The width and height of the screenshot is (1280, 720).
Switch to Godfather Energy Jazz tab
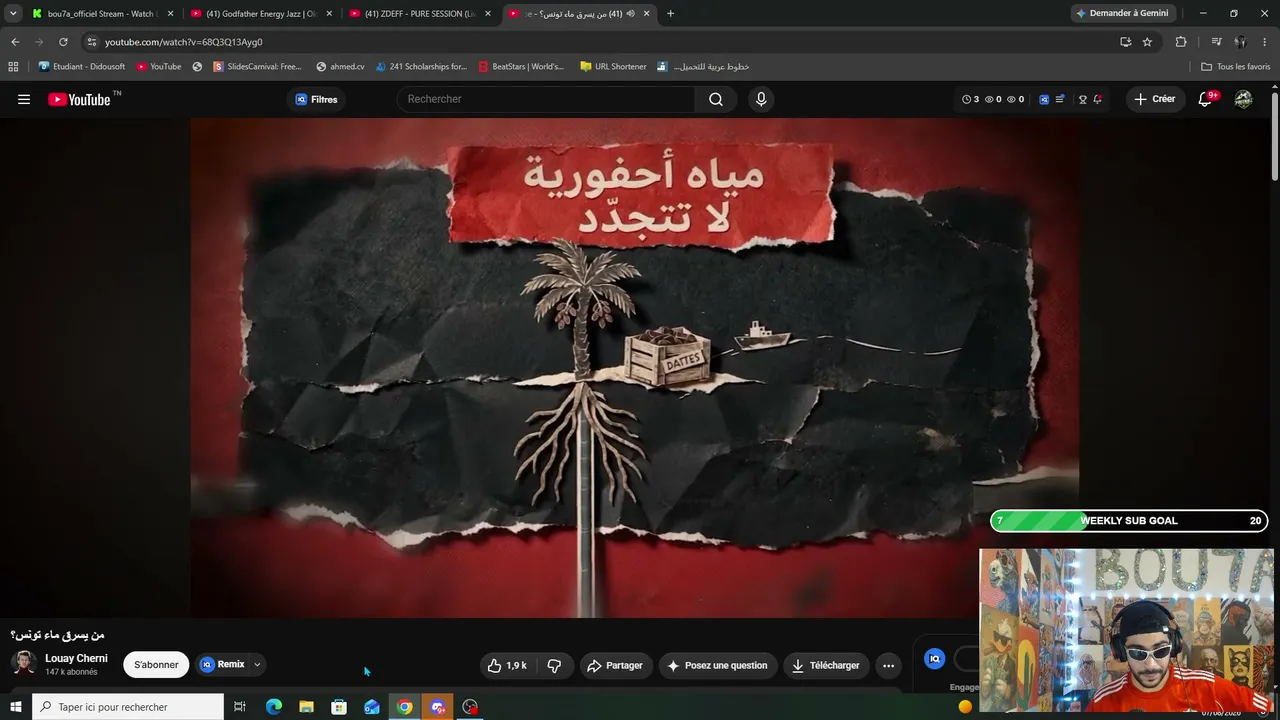[260, 14]
